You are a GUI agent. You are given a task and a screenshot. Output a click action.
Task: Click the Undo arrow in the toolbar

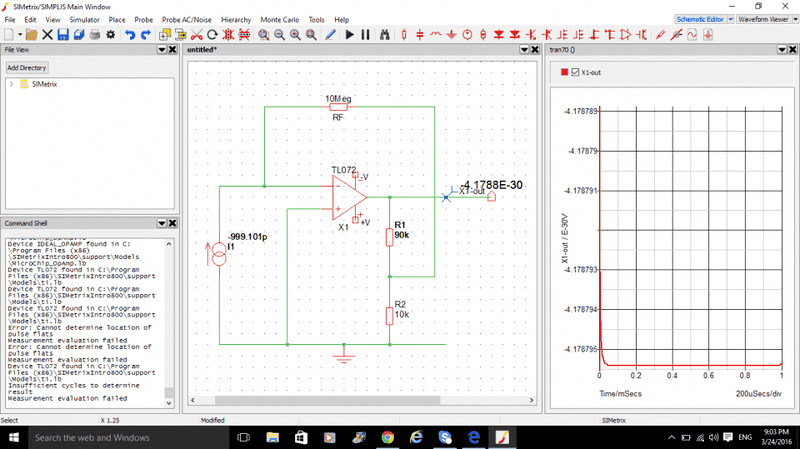[x=130, y=35]
